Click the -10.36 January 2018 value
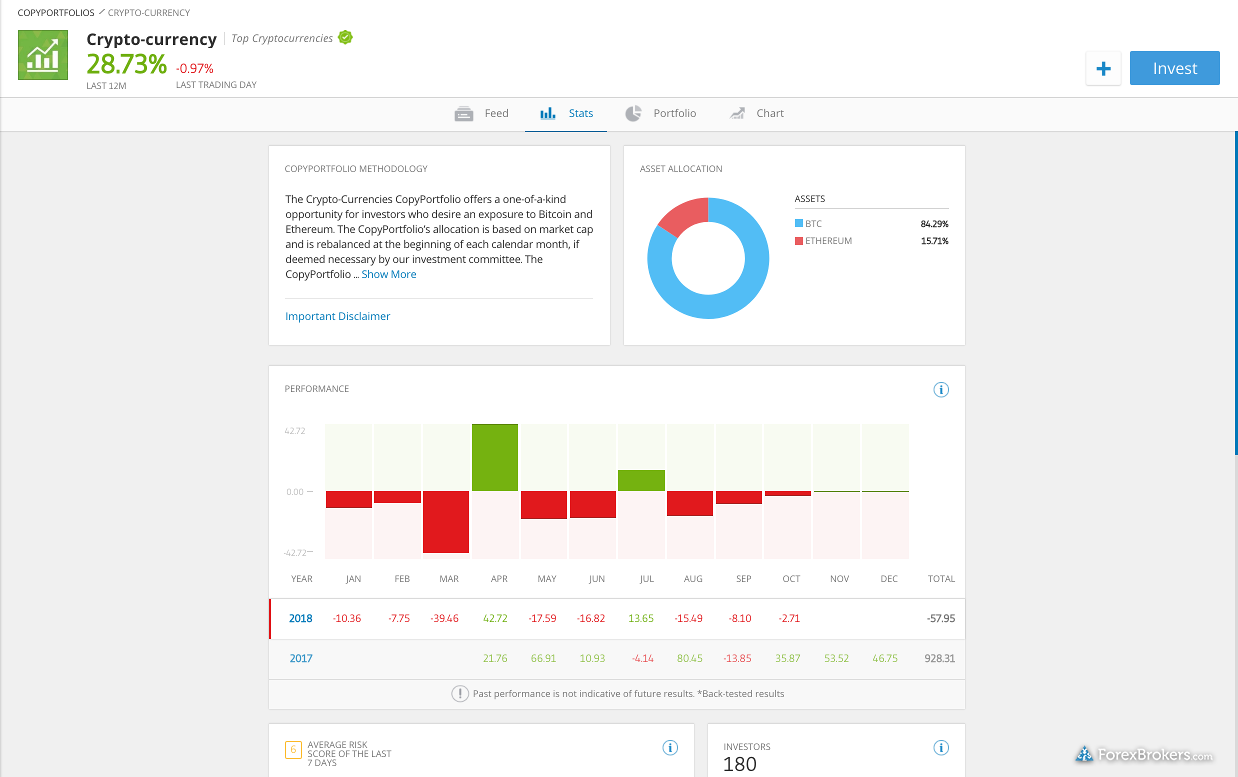Viewport: 1238px width, 777px height. click(347, 619)
